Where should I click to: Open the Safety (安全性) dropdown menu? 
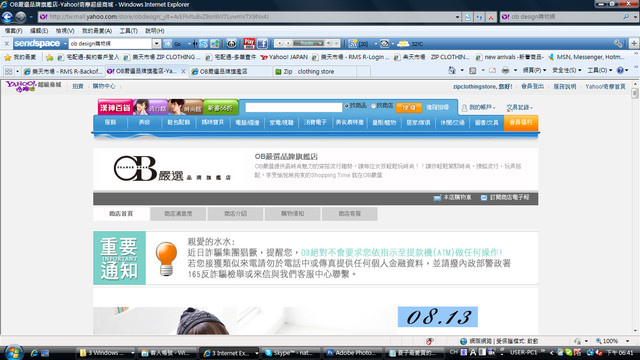[x=567, y=71]
